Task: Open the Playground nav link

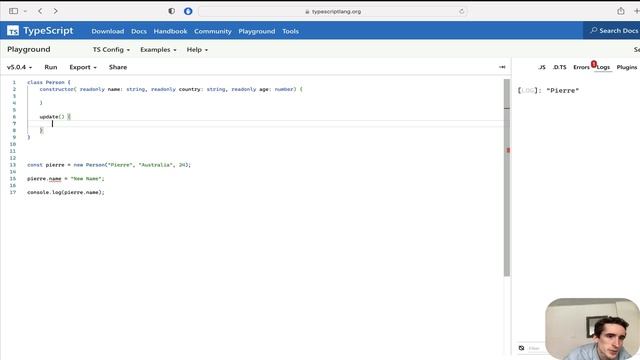Action: (x=257, y=31)
